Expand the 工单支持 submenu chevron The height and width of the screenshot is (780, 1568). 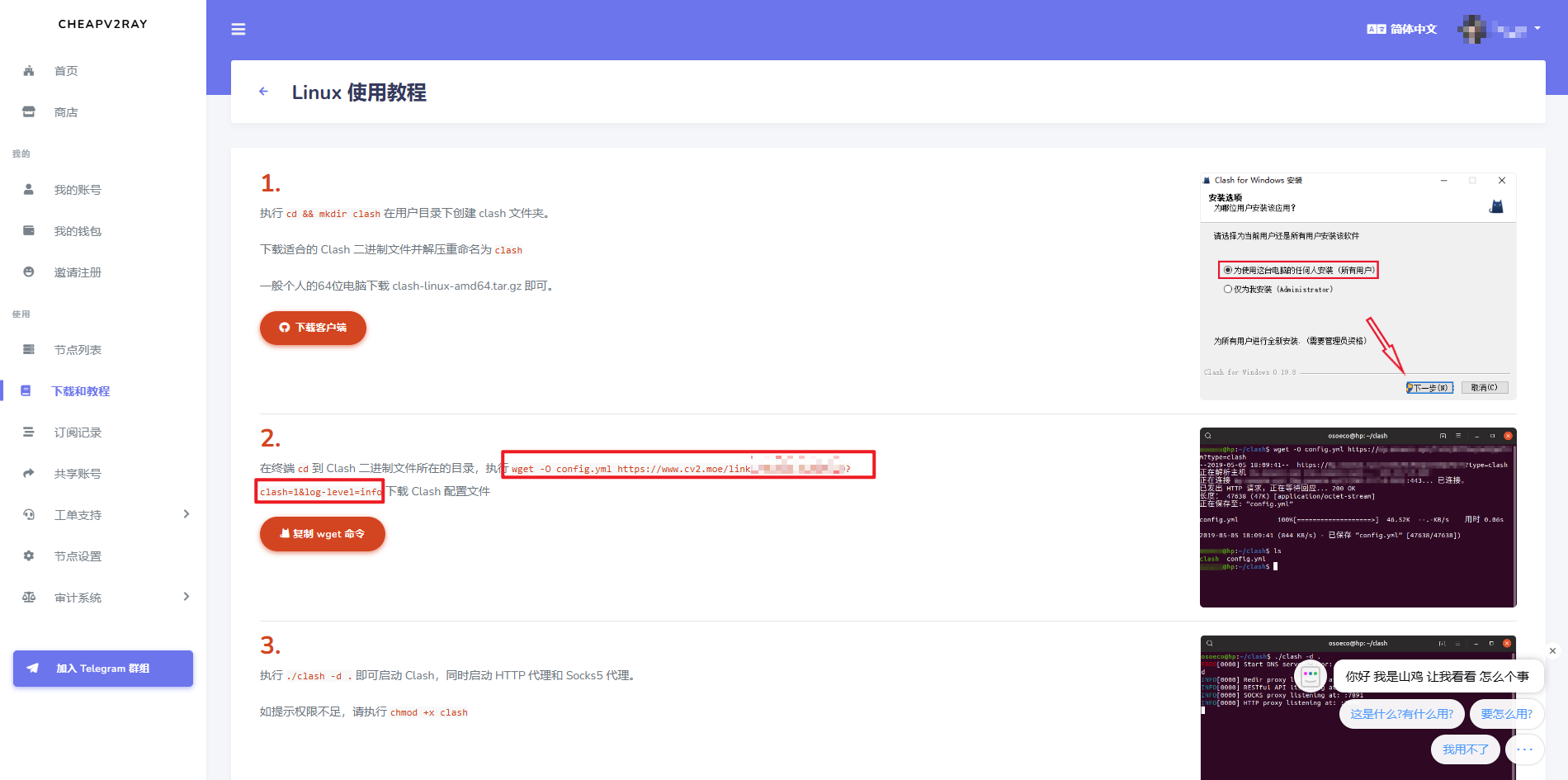pos(187,514)
